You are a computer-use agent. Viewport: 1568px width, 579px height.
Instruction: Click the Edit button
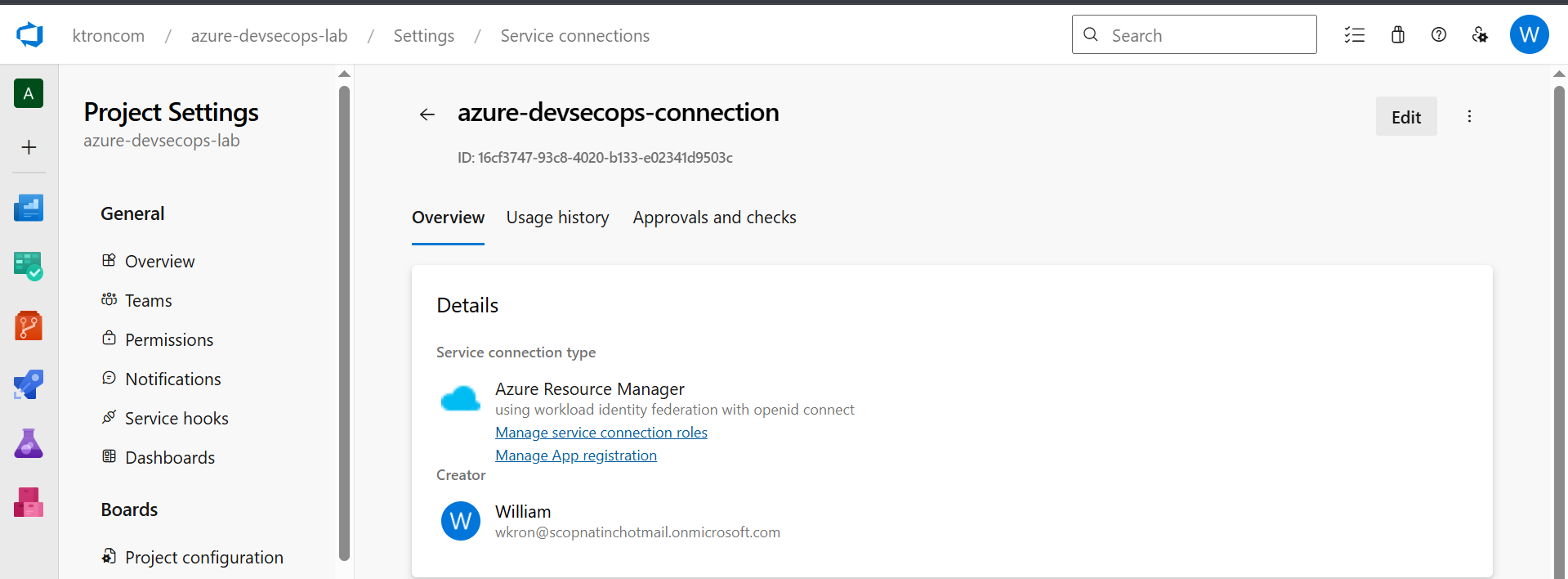coord(1405,117)
